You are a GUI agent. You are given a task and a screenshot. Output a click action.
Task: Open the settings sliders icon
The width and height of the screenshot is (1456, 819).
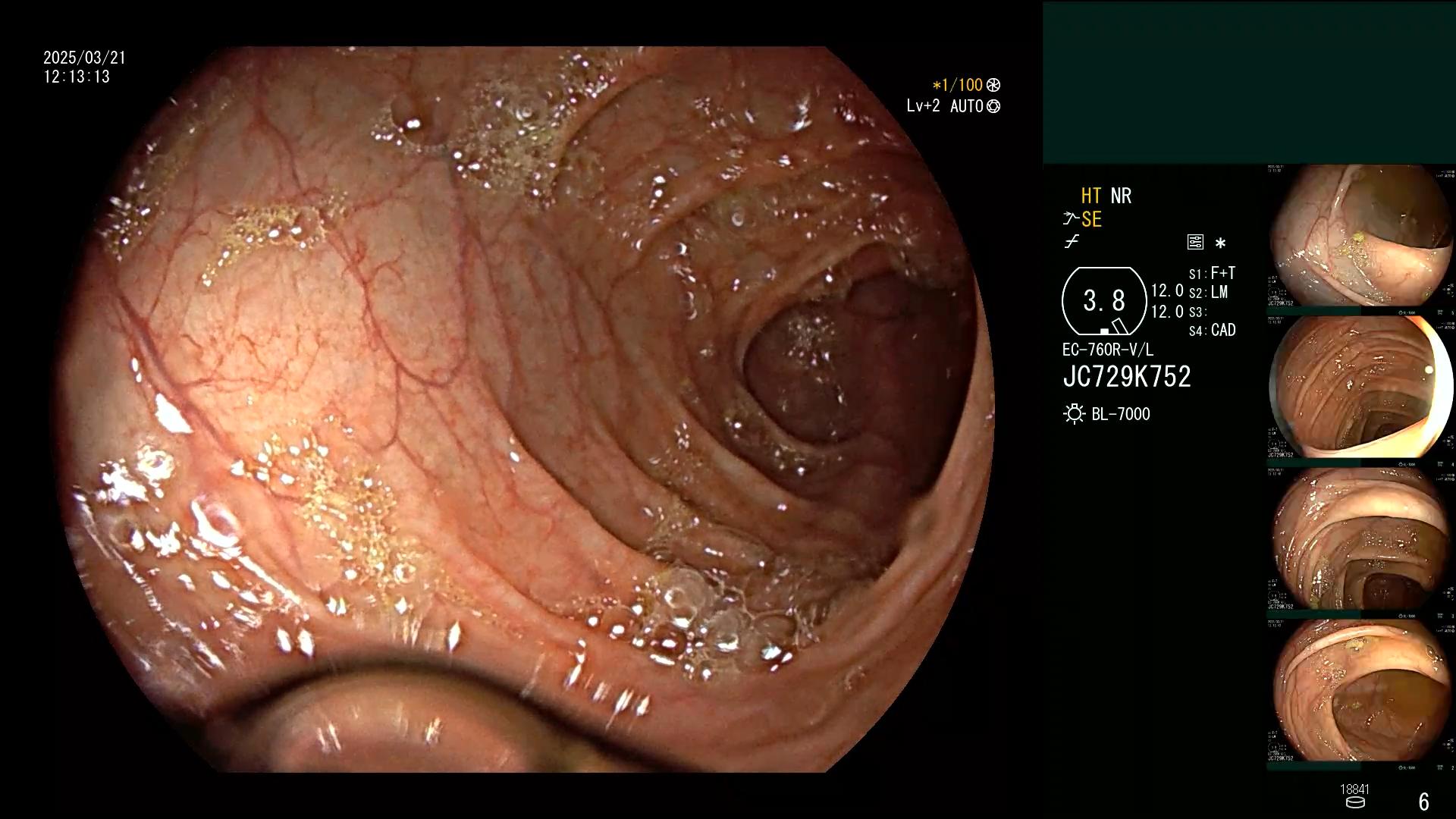(x=1195, y=243)
